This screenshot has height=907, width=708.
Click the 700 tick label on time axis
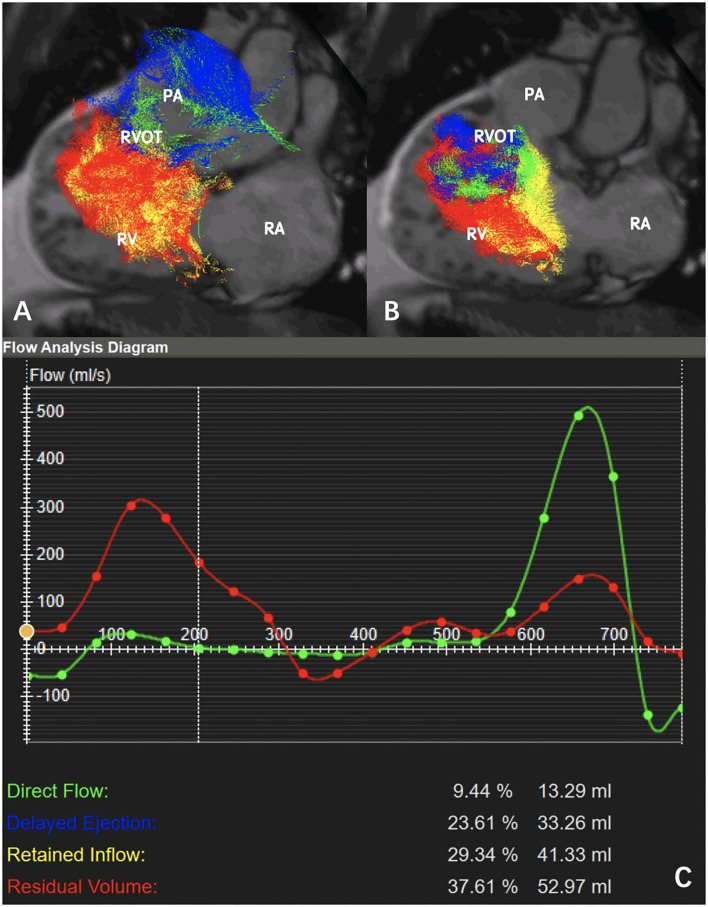[x=614, y=634]
